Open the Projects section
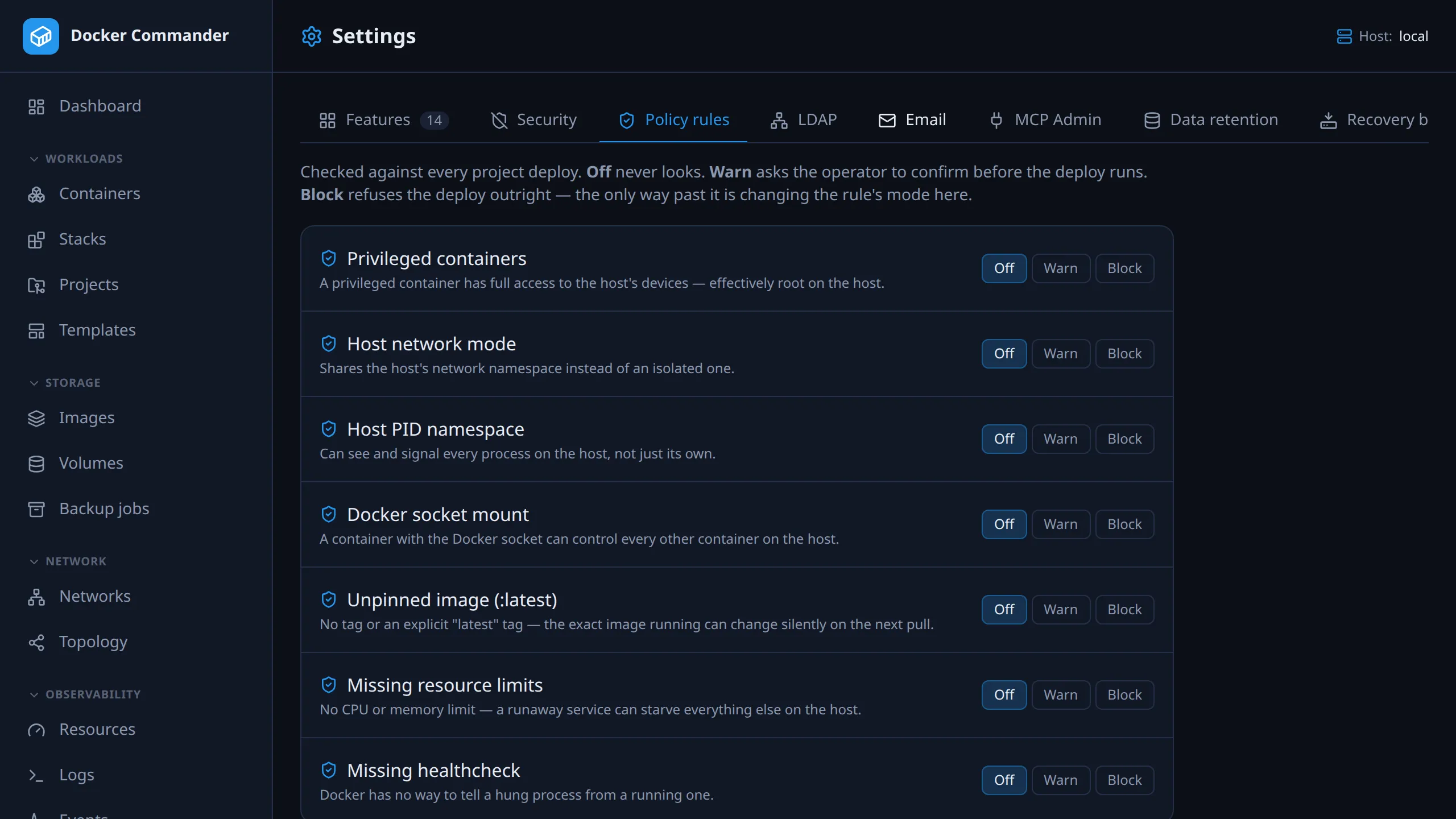Viewport: 1456px width, 819px height. [136, 285]
